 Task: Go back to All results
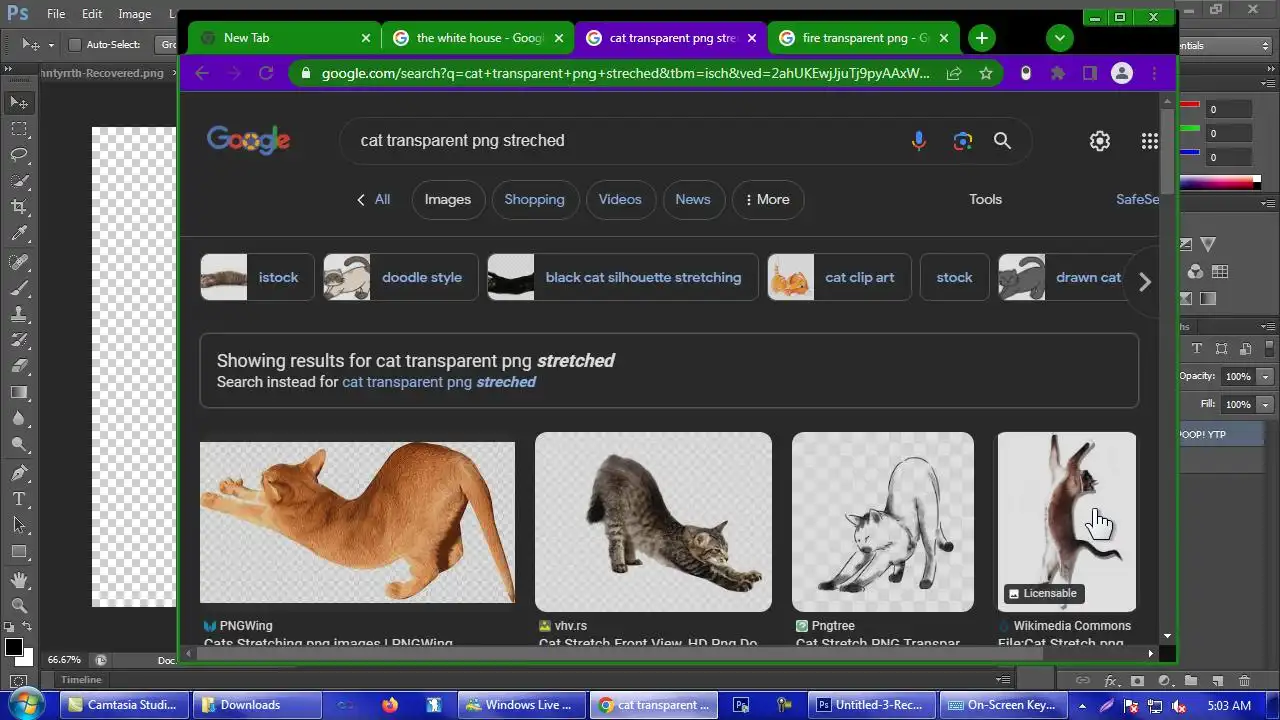click(373, 200)
